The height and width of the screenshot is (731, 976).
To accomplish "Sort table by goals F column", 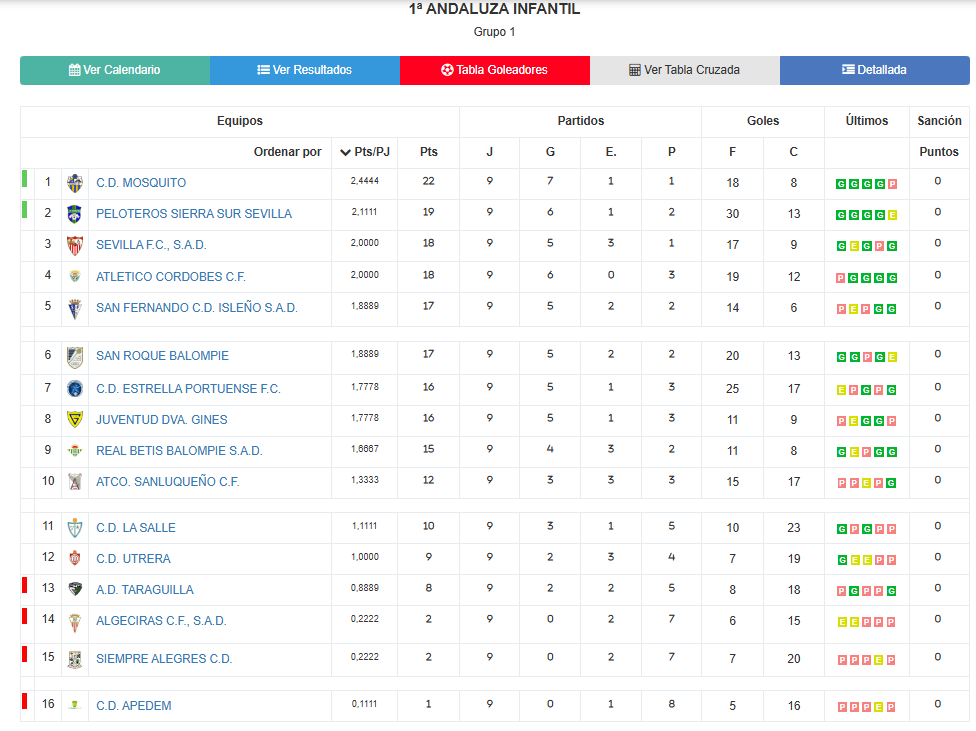I will click(732, 153).
